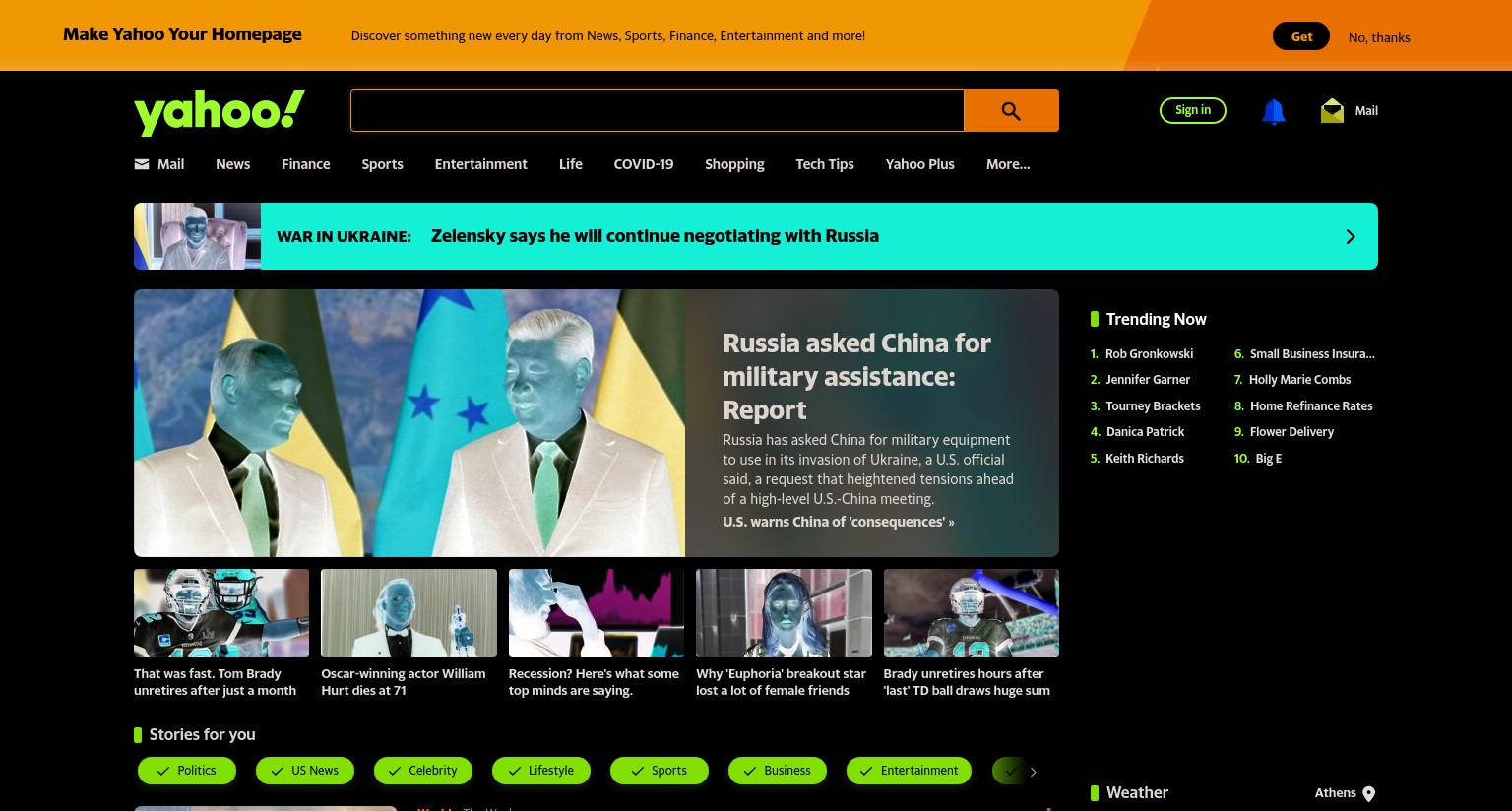Click the Trending Now heading
Image resolution: width=1512 pixels, height=811 pixels.
point(1156,319)
